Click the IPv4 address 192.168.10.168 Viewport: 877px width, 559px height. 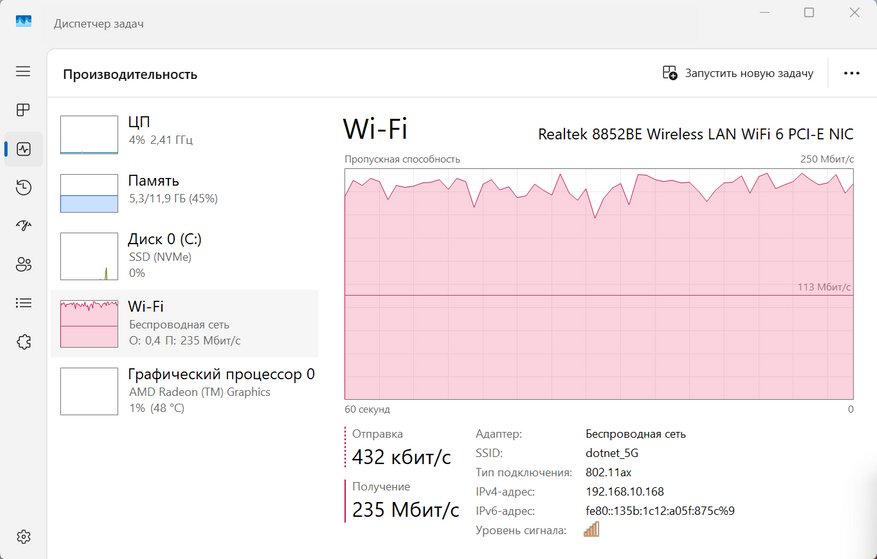tap(624, 492)
